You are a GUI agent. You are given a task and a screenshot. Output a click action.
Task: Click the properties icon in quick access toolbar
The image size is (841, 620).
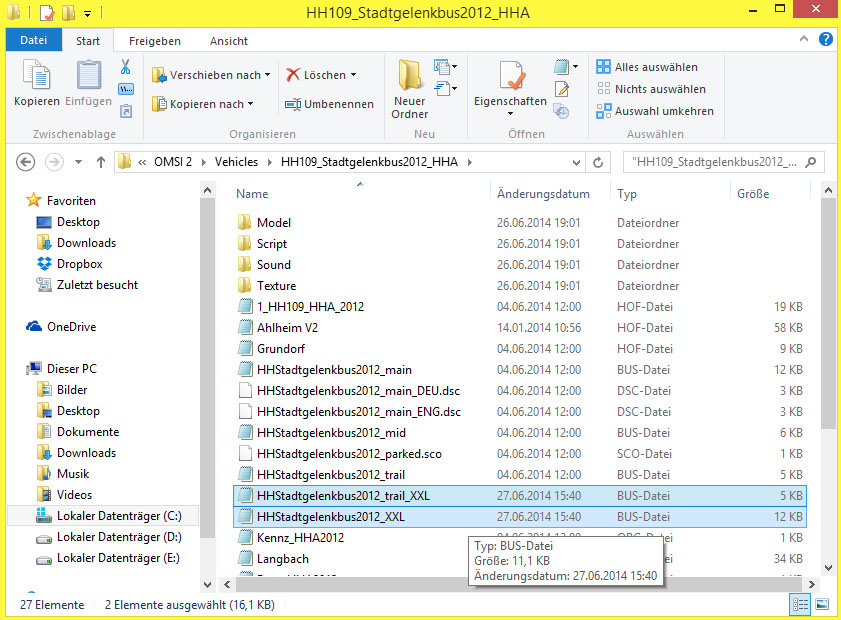point(47,12)
